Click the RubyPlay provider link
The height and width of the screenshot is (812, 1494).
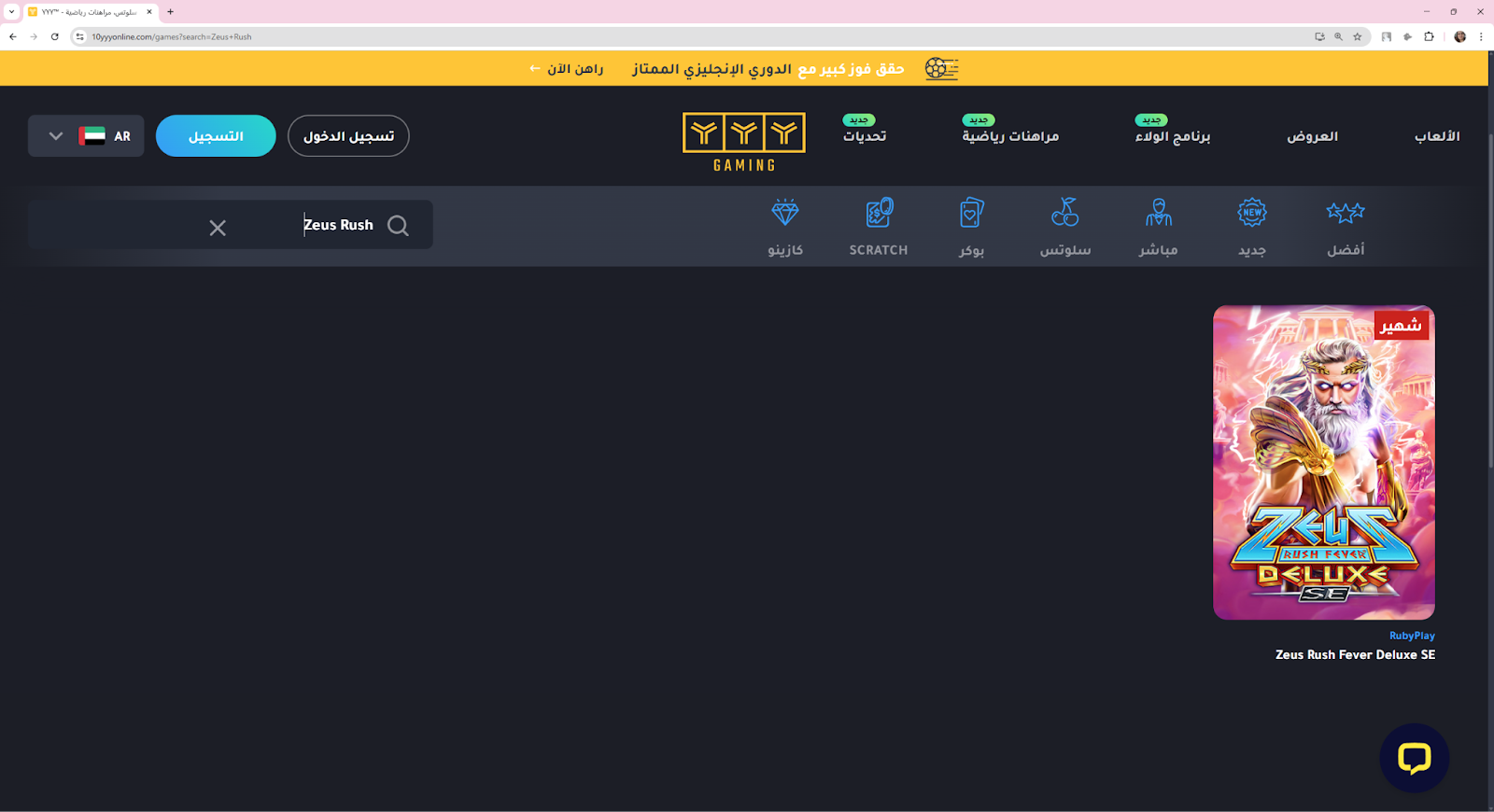[1412, 636]
